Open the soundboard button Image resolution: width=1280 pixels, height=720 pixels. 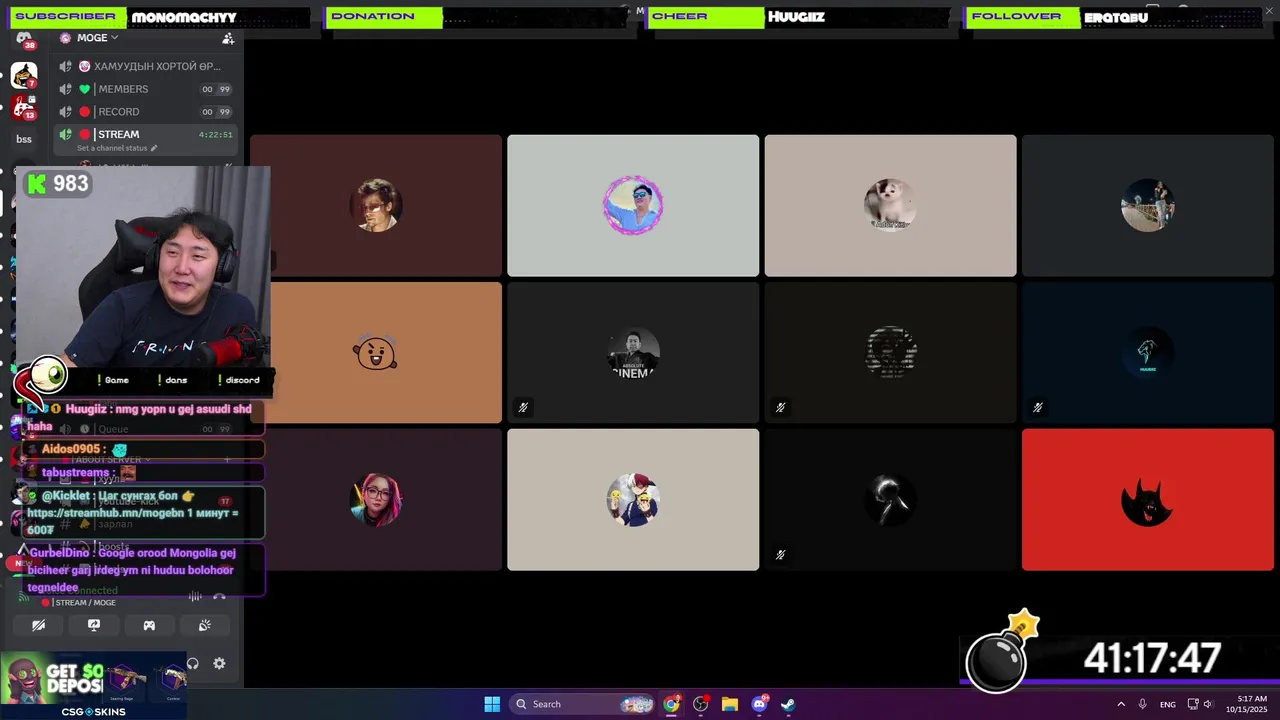[205, 625]
